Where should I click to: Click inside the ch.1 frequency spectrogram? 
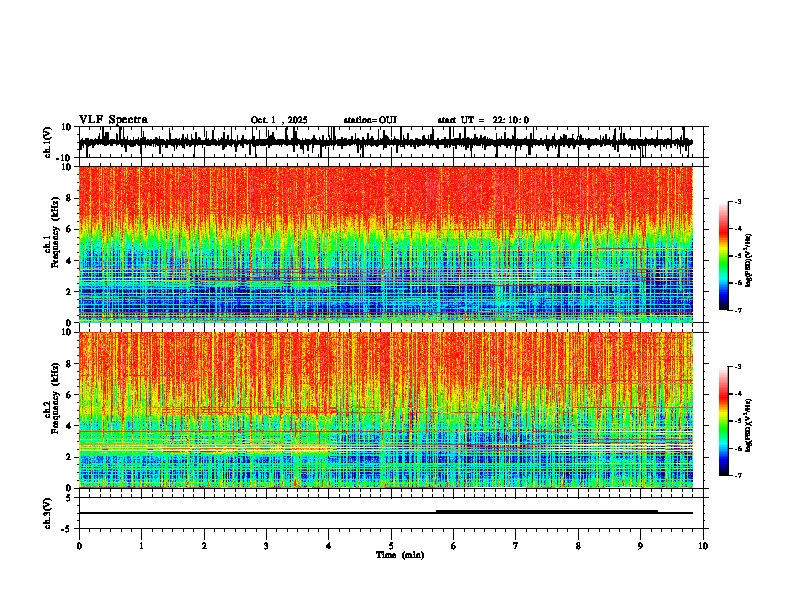[386, 244]
